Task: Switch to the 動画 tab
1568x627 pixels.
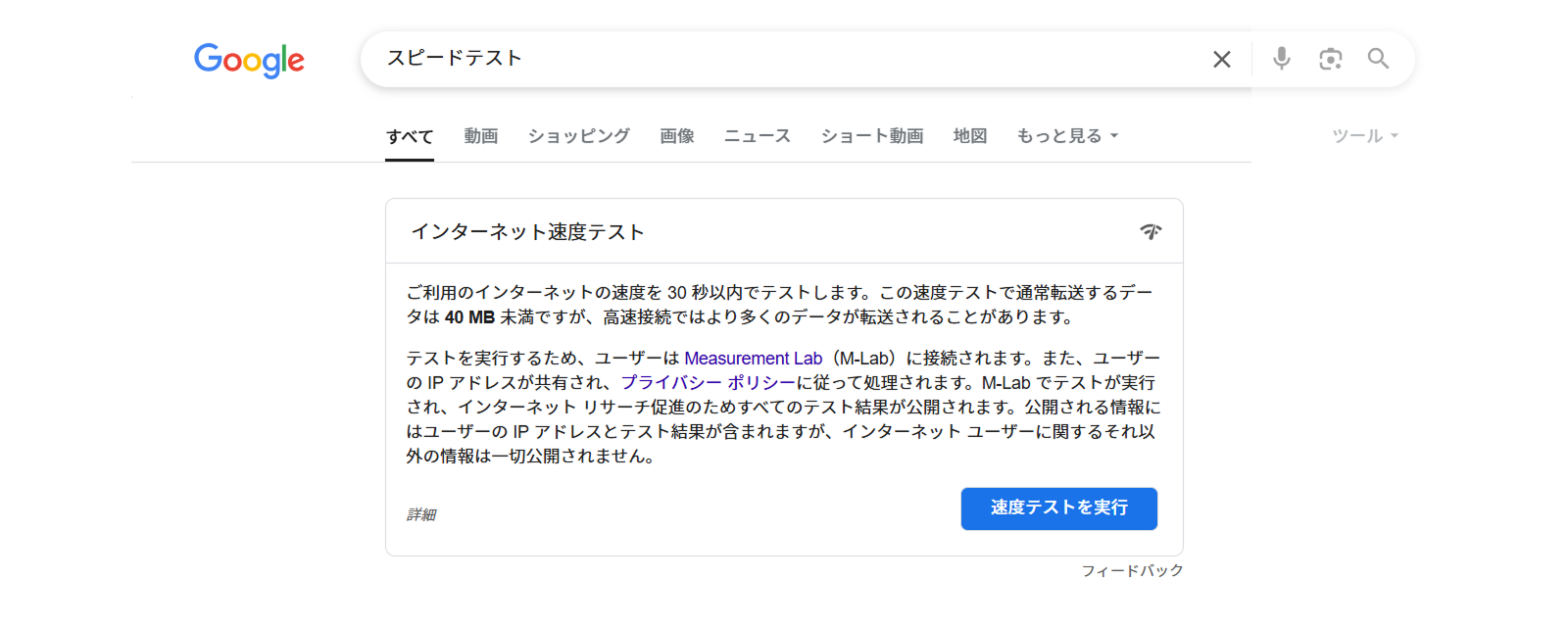Action: [x=481, y=136]
